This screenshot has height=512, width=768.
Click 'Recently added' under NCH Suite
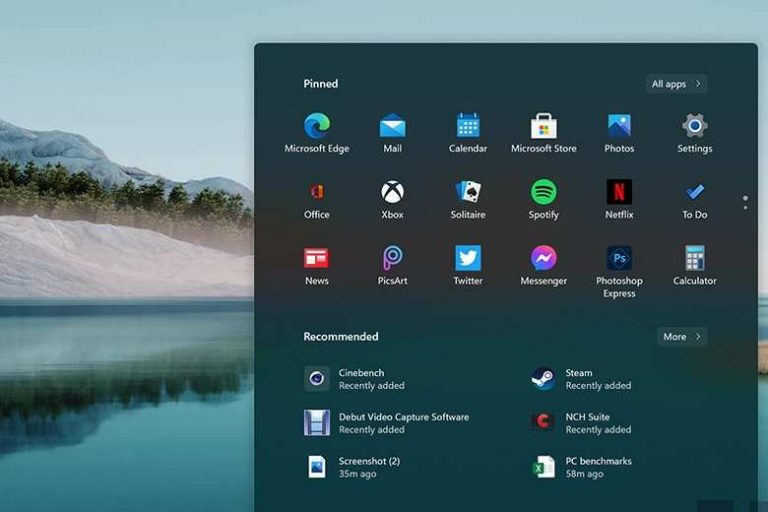point(599,430)
